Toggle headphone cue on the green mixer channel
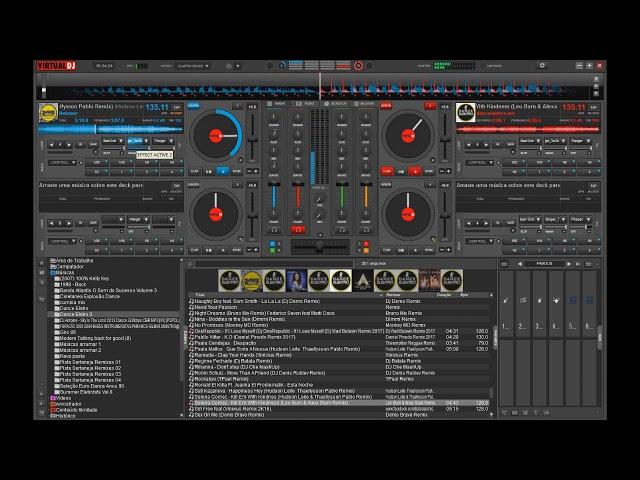 342,230
